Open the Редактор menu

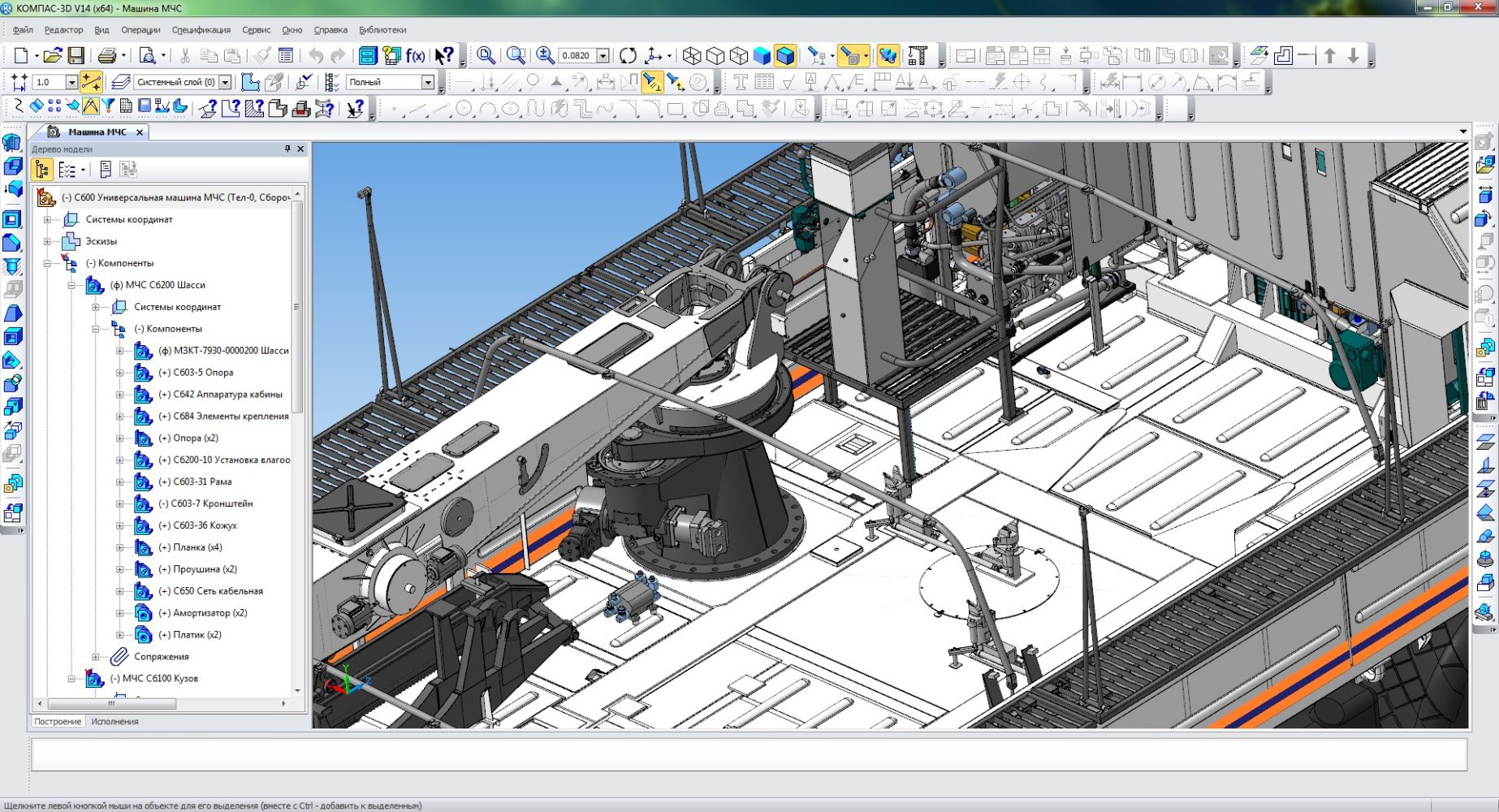click(x=63, y=30)
